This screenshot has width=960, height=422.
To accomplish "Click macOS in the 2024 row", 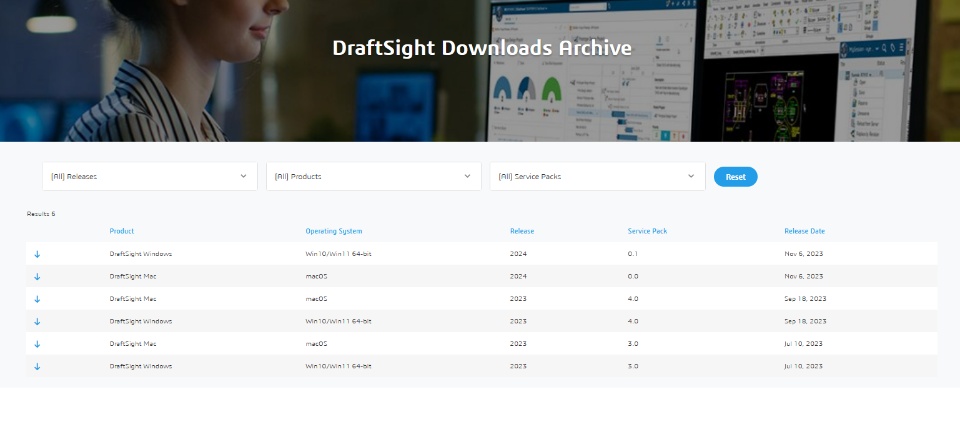I will [317, 276].
